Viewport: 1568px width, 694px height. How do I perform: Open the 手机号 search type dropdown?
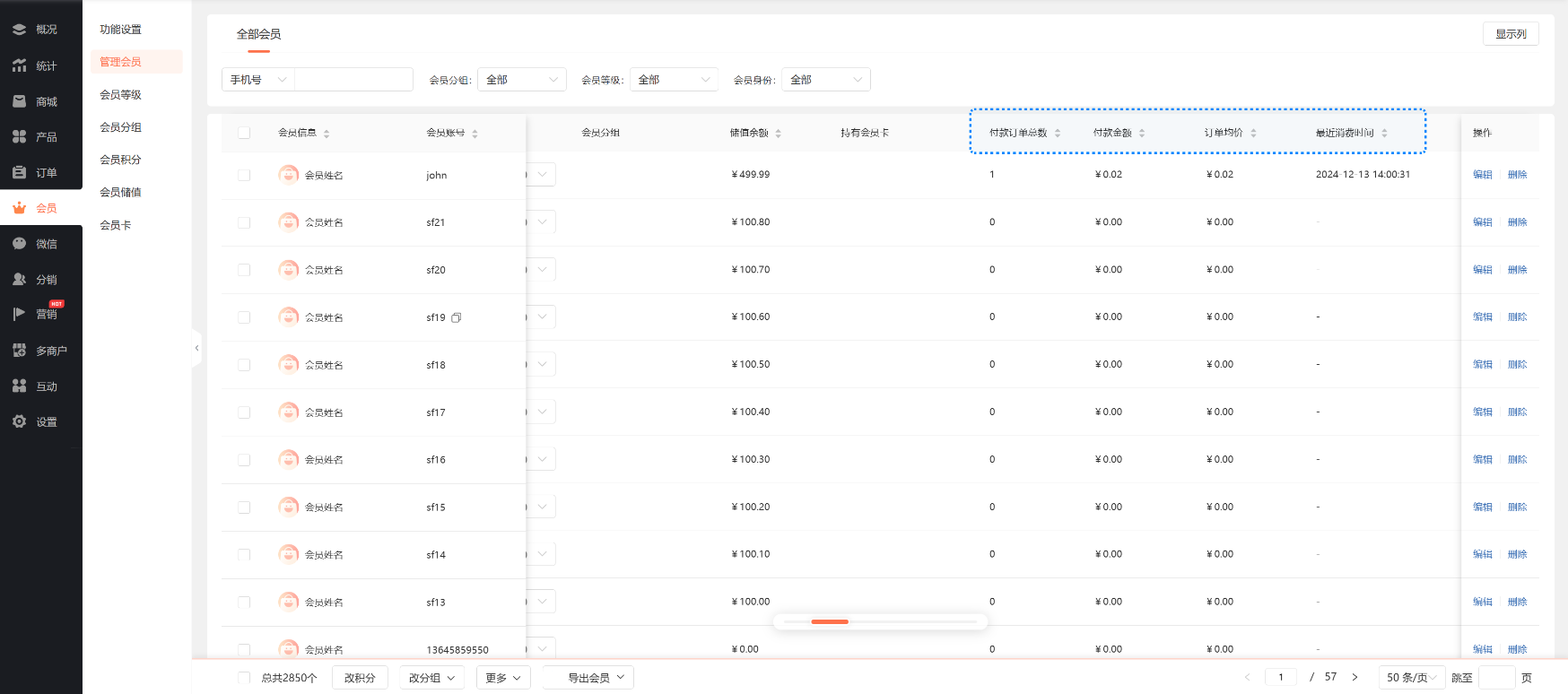click(258, 80)
